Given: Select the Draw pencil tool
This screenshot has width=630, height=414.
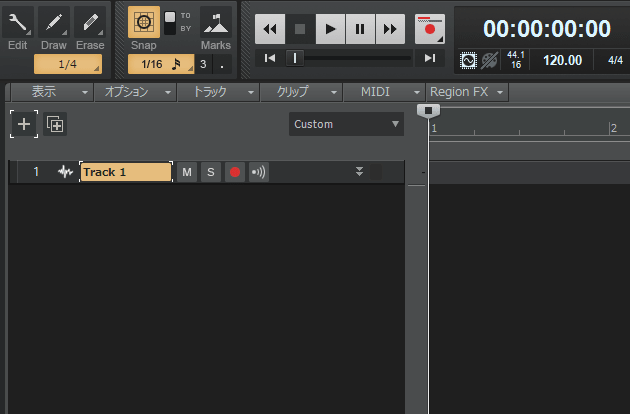Looking at the screenshot, I should tap(54, 23).
